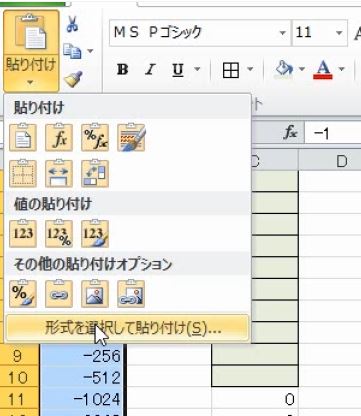Click cell containing -1024
361x416 pixels.
pos(82,399)
